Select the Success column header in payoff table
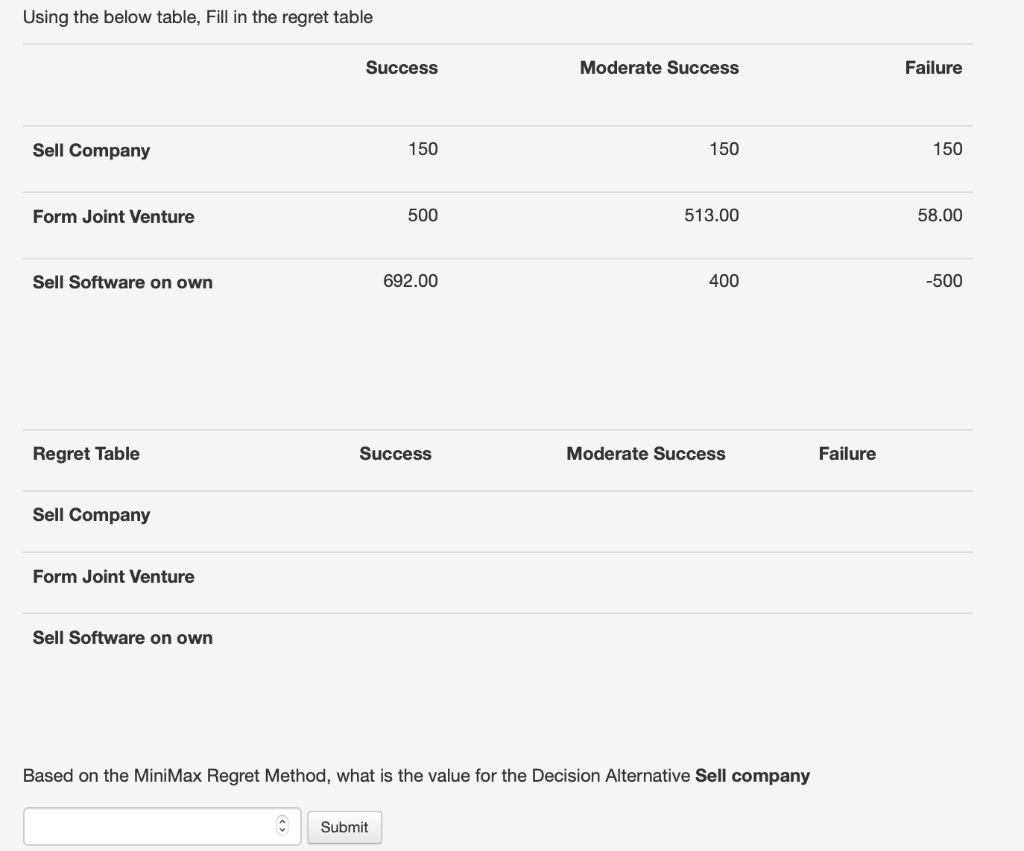 pyautogui.click(x=402, y=68)
